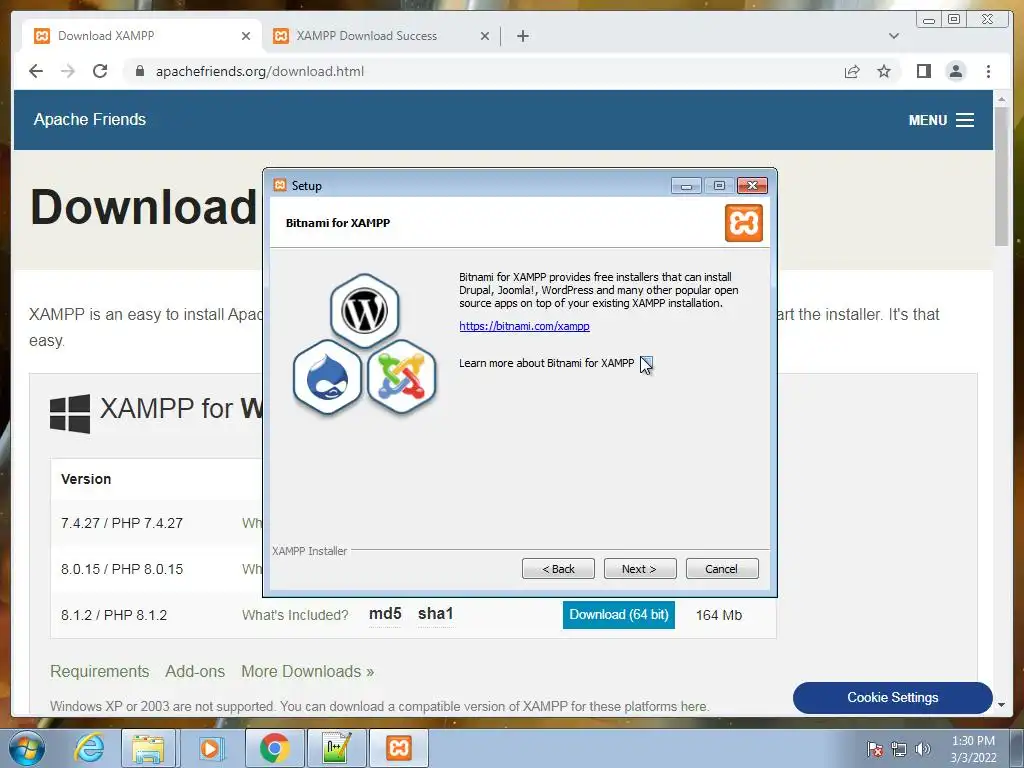Image resolution: width=1024 pixels, height=768 pixels.
Task: Open the volume speaker tray icon
Action: click(x=922, y=749)
